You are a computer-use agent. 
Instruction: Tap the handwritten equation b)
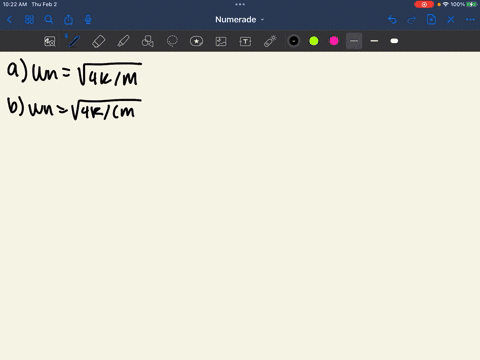tap(74, 109)
